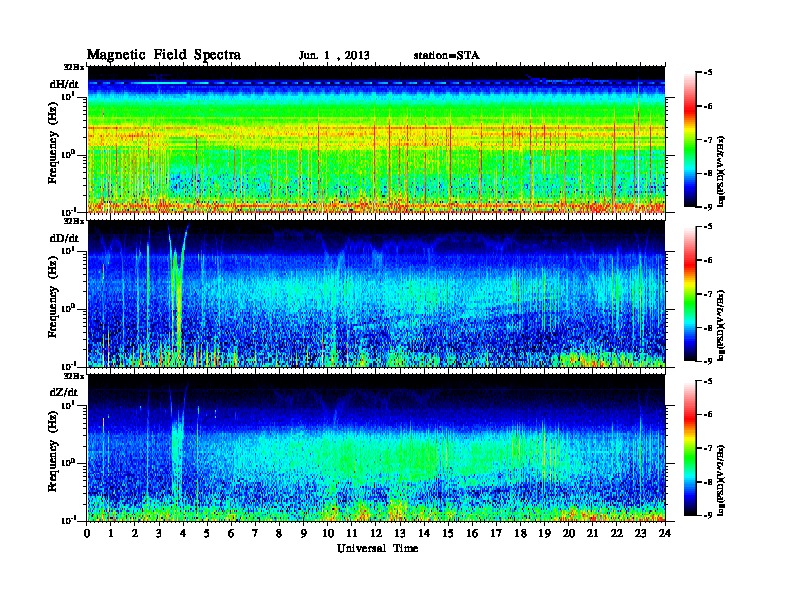Click hour "16" on the Universal Time axis
This screenshot has width=792, height=612.
tap(472, 534)
